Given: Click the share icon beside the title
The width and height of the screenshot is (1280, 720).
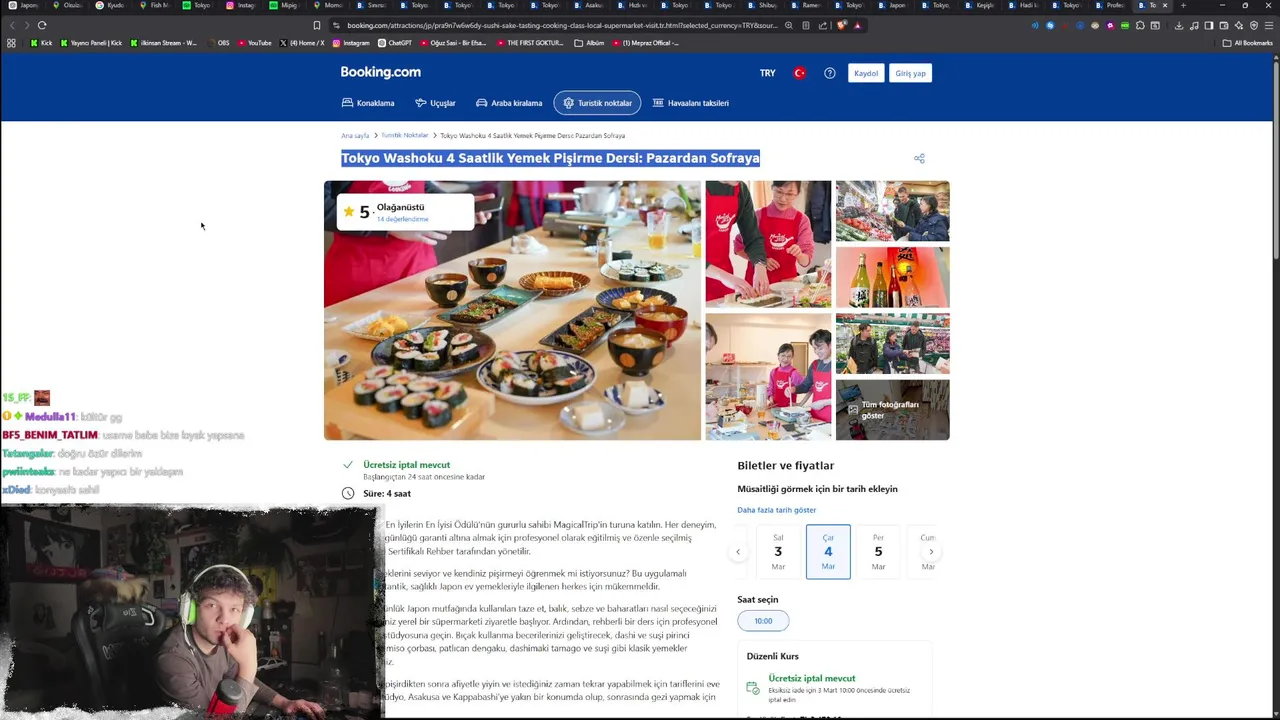Looking at the screenshot, I should tap(919, 158).
